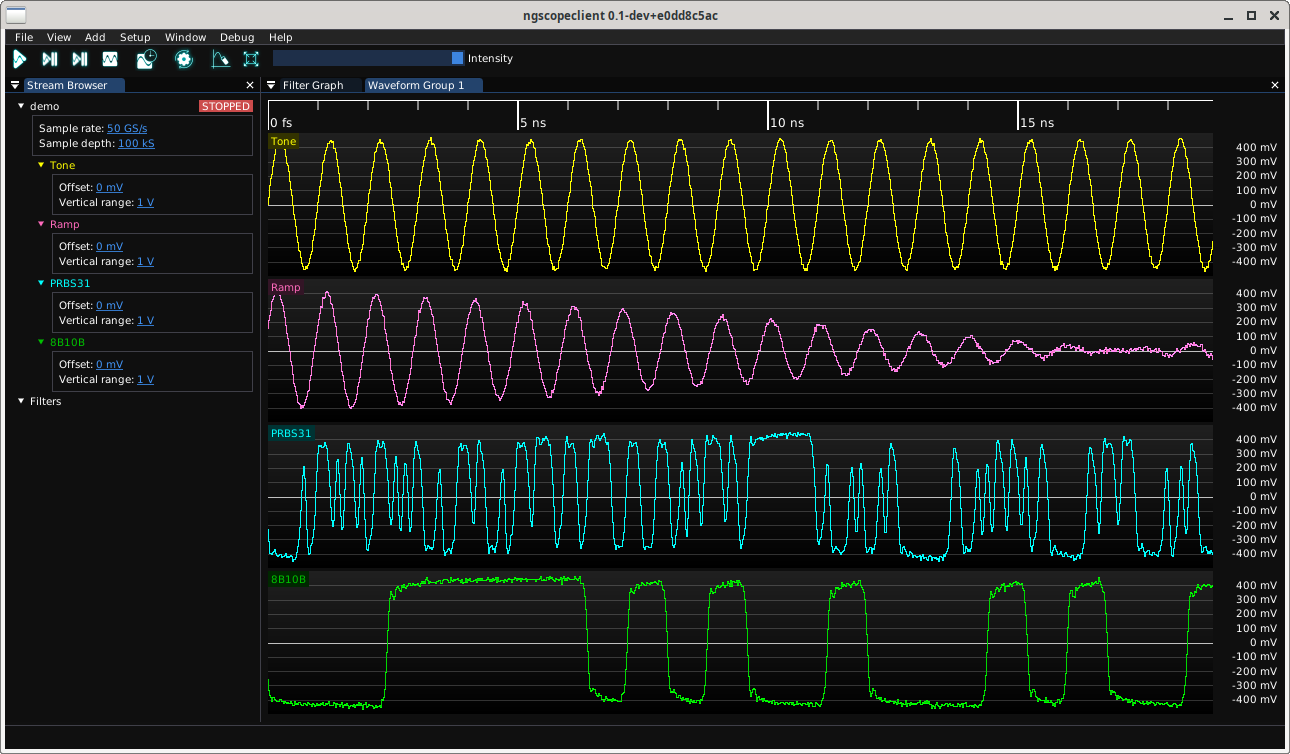This screenshot has height=754, width=1290.
Task: Click the 15 ns mark on the timeline
Action: click(1037, 123)
